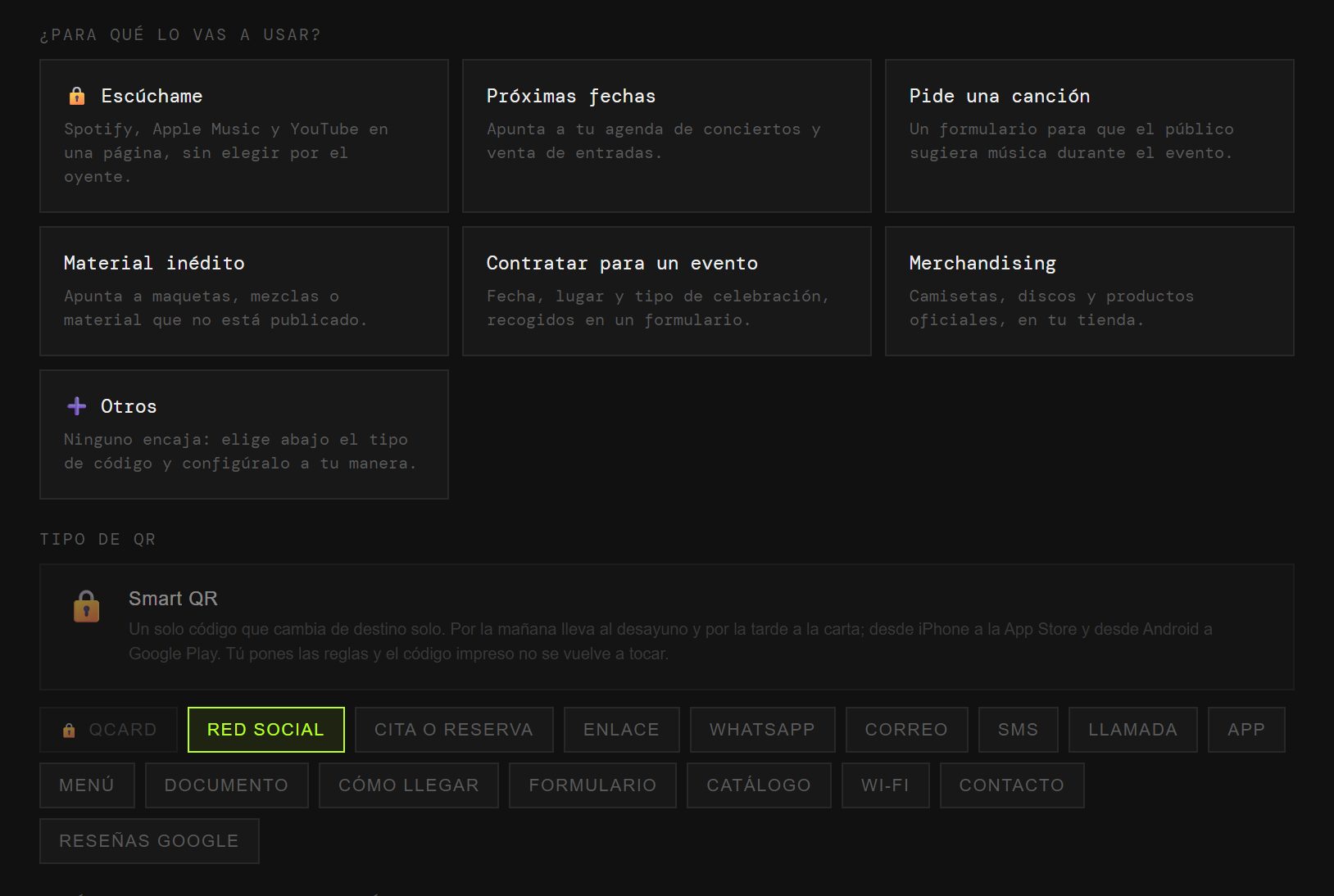The height and width of the screenshot is (896, 1334).
Task: Choose the CORREO option
Action: 907,730
